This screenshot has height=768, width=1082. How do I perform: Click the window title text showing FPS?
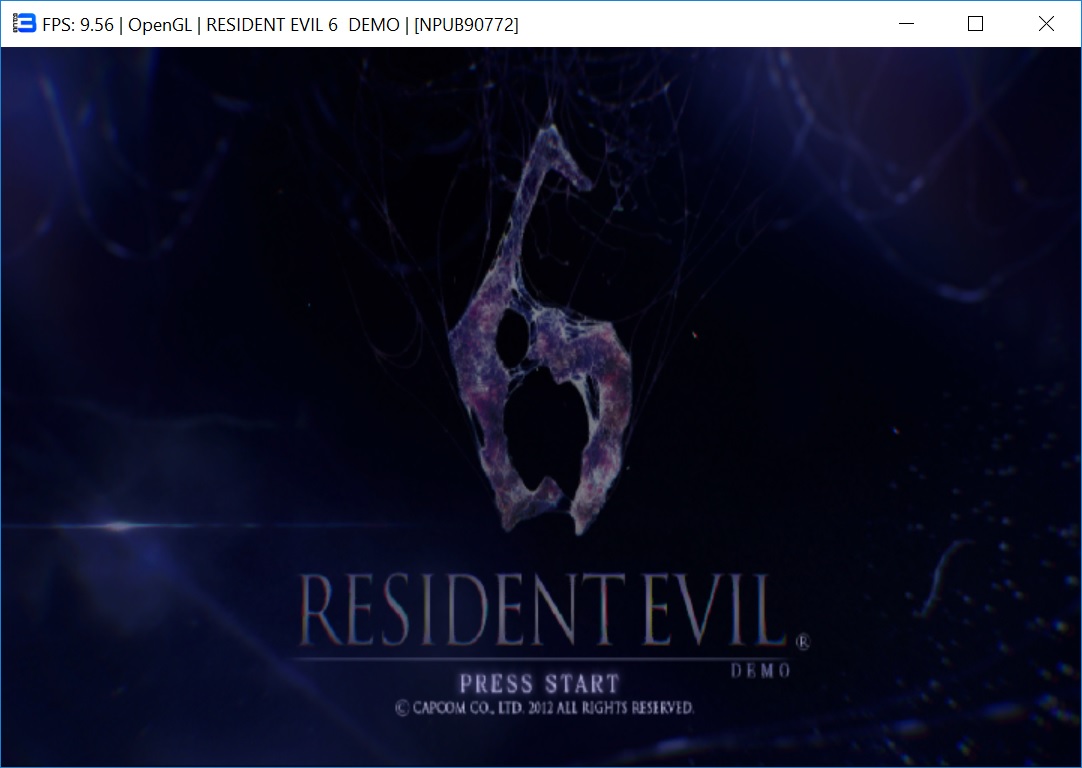280,25
